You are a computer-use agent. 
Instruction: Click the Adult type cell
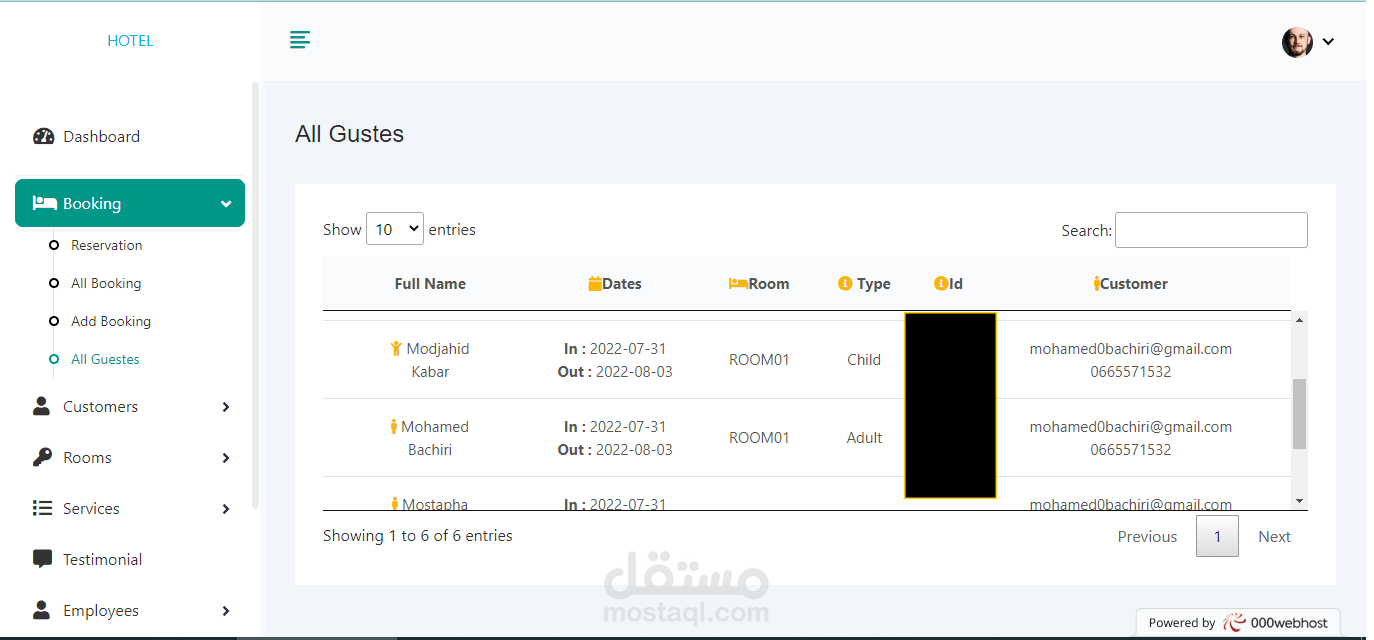pos(864,438)
